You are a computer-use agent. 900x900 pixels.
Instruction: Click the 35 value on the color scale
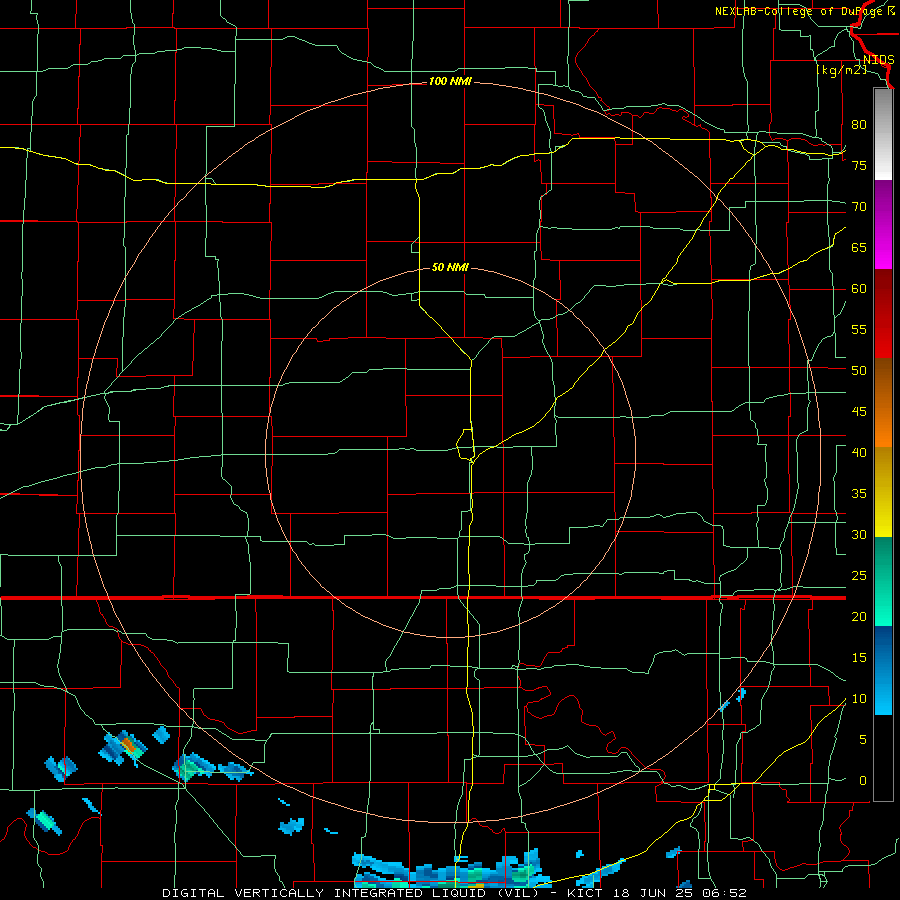(x=859, y=494)
